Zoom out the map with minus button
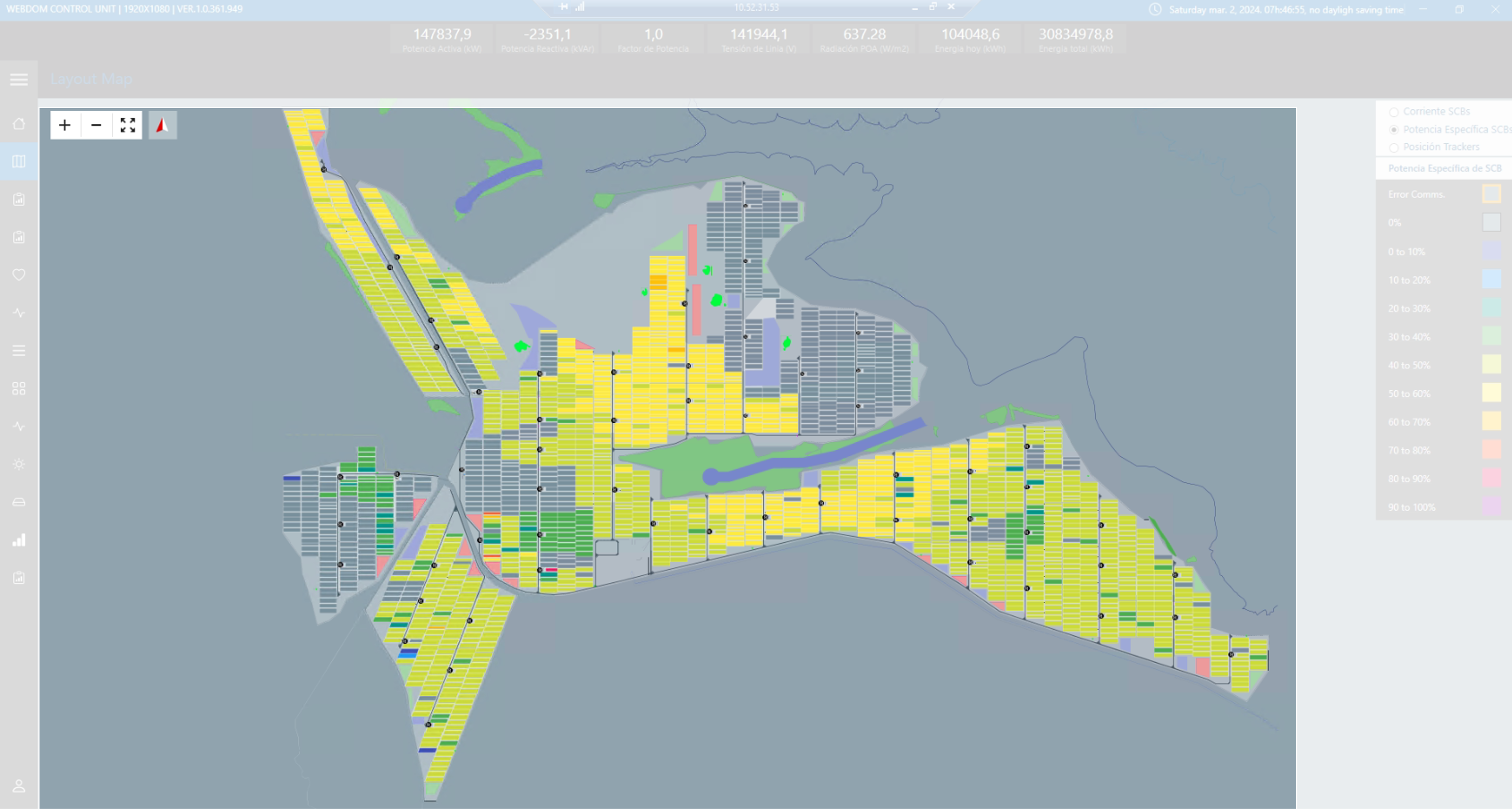The width and height of the screenshot is (1512, 810). 96,125
